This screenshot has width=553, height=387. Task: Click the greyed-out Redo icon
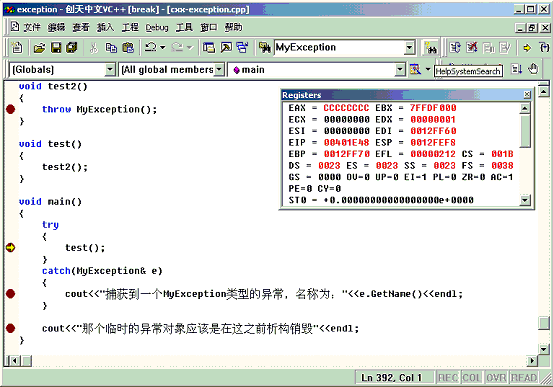(x=177, y=47)
